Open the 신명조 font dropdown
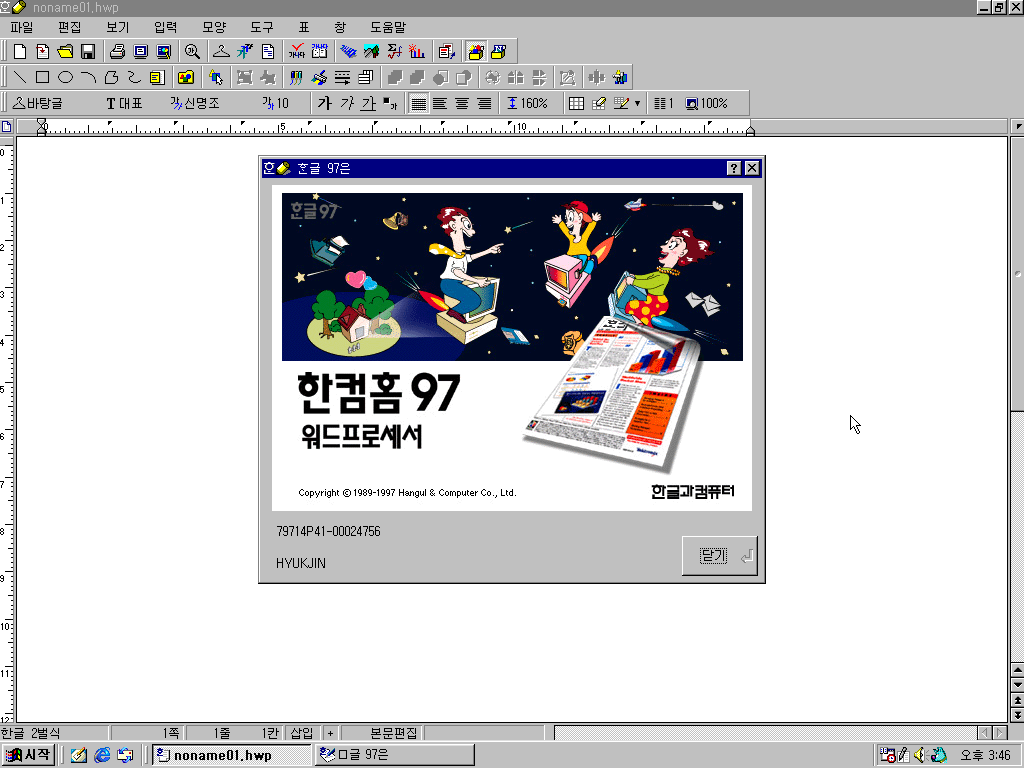Screen dimensions: 1024x768 coord(195,103)
